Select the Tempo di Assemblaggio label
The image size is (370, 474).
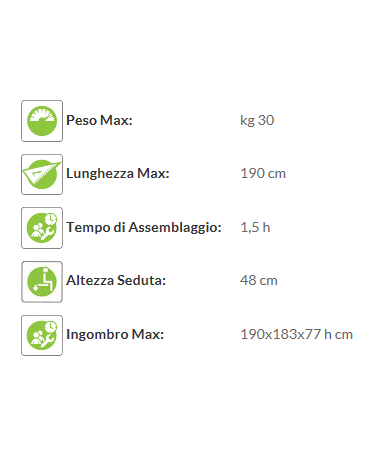coord(144,228)
